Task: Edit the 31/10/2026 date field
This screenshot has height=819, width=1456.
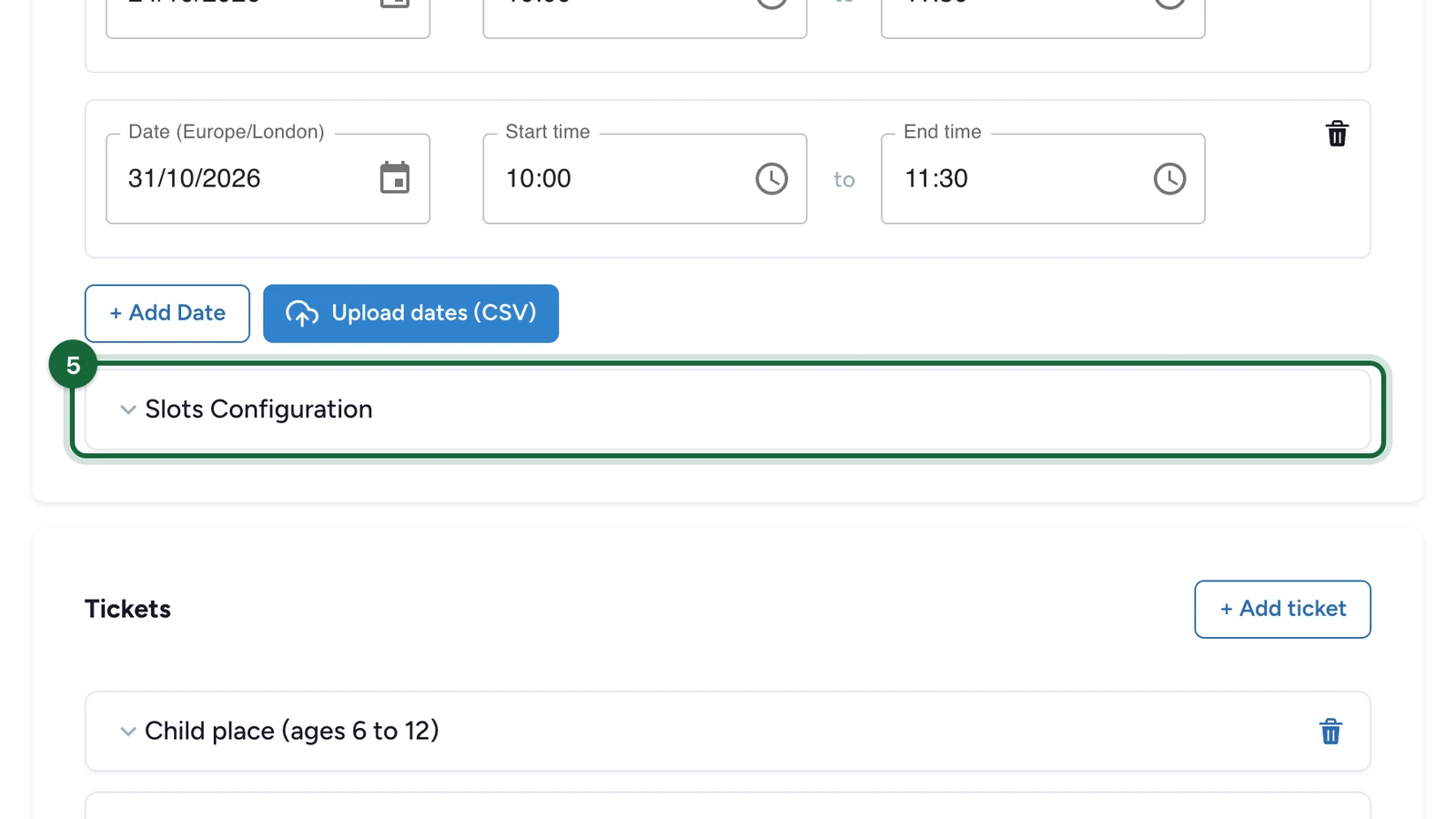Action: pos(268,178)
